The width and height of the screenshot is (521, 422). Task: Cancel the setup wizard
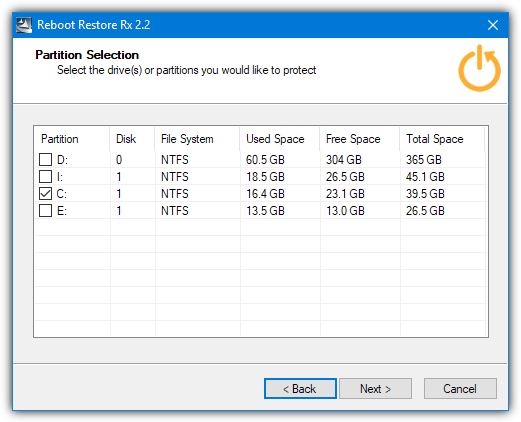pyautogui.click(x=460, y=389)
